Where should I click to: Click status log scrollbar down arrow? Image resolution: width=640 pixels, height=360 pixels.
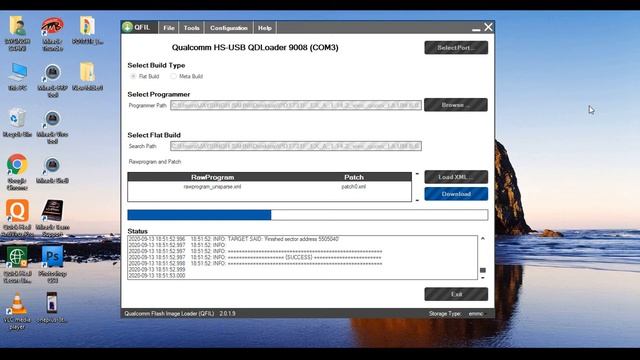482,278
